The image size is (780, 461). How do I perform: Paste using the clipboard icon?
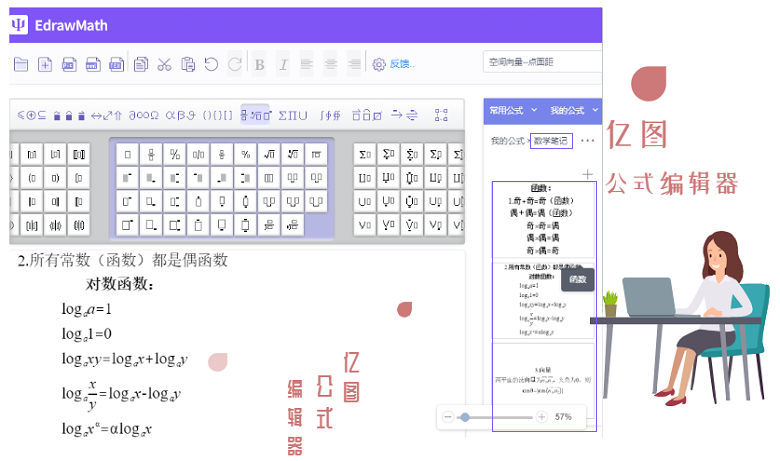click(x=188, y=64)
